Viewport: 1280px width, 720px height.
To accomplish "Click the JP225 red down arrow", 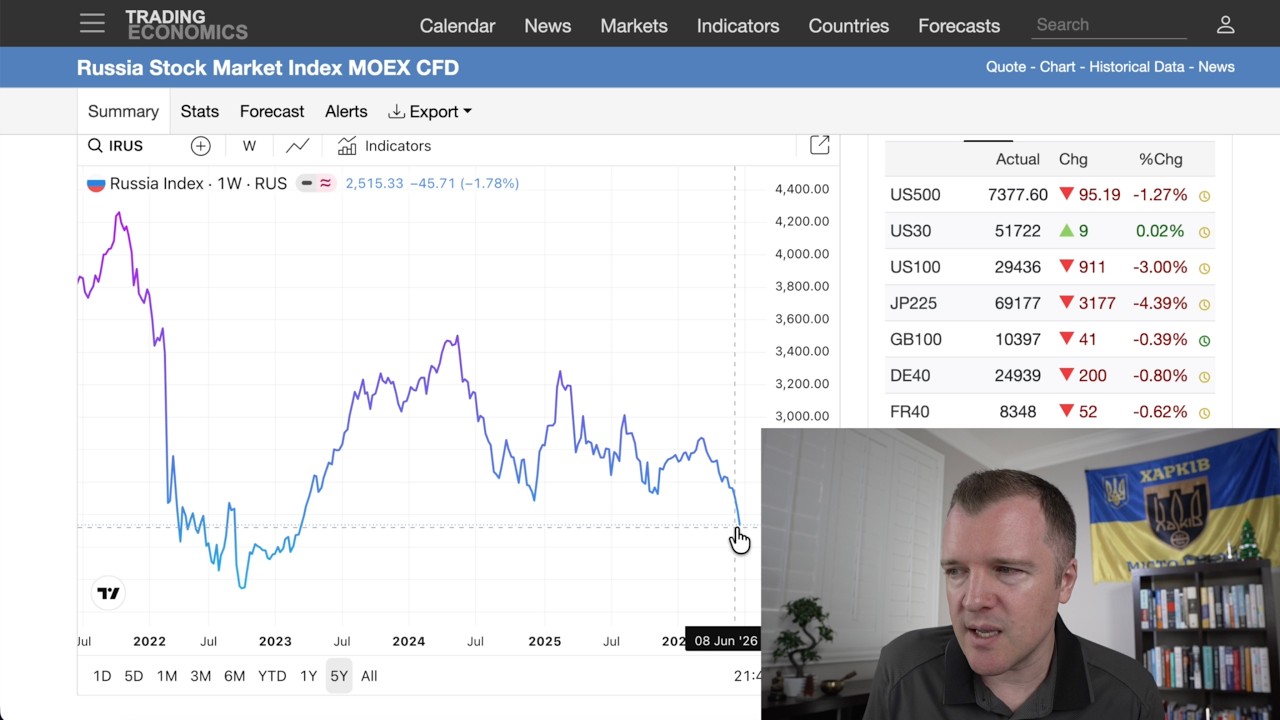I will coord(1067,303).
